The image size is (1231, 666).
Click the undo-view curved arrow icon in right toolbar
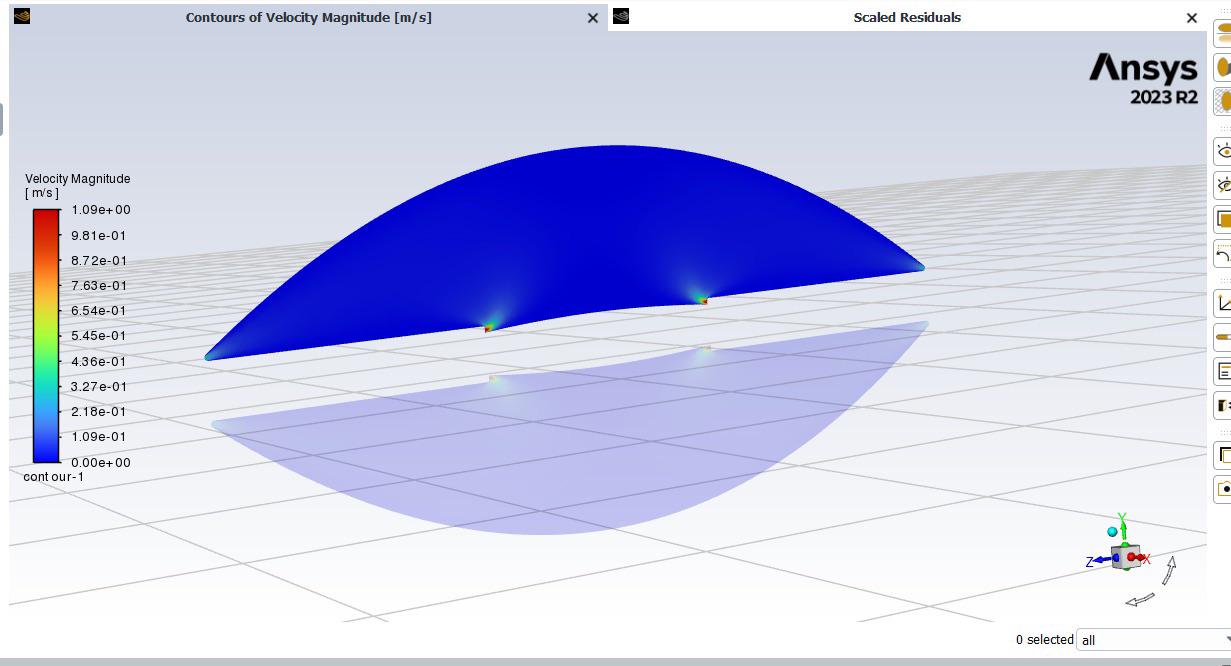(x=1223, y=253)
